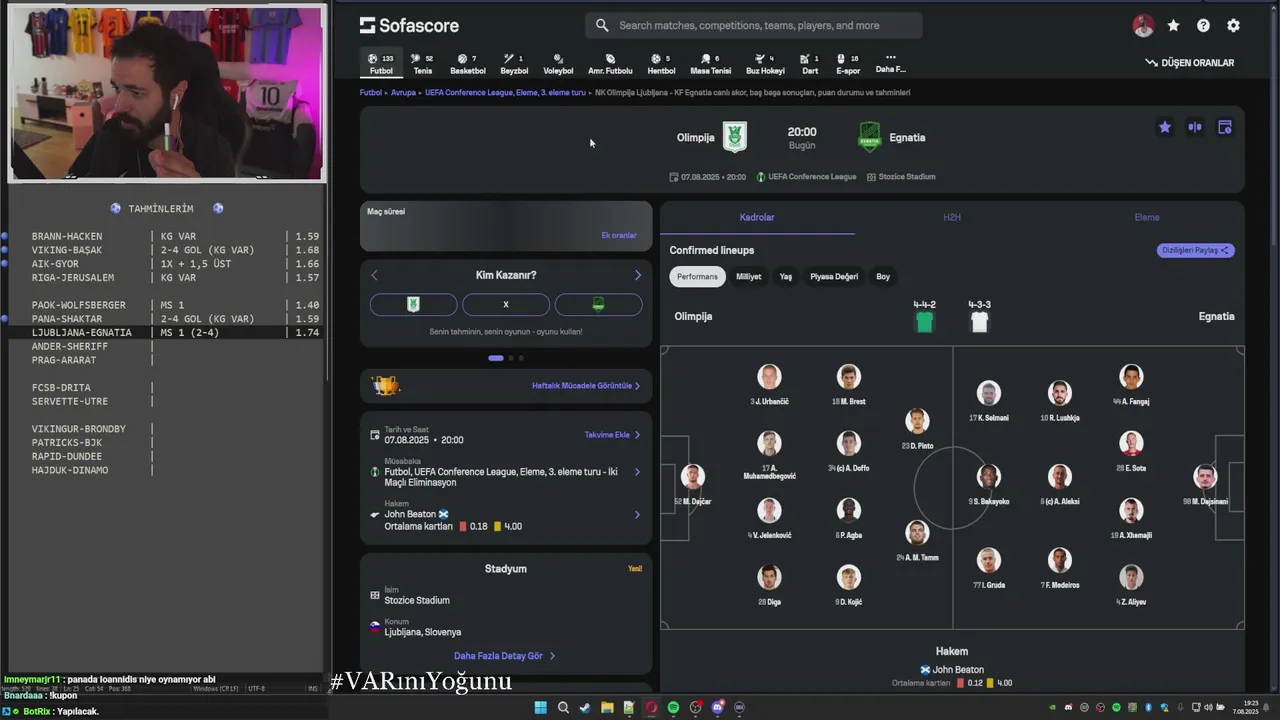
Task: Open the competition details chevron beside Müsabaka
Action: pos(637,472)
